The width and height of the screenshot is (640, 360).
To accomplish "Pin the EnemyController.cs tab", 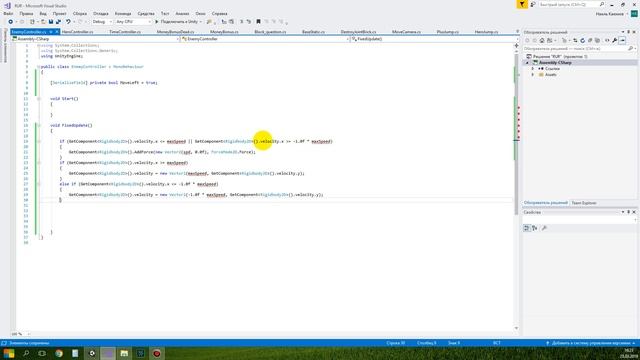I will click(51, 32).
